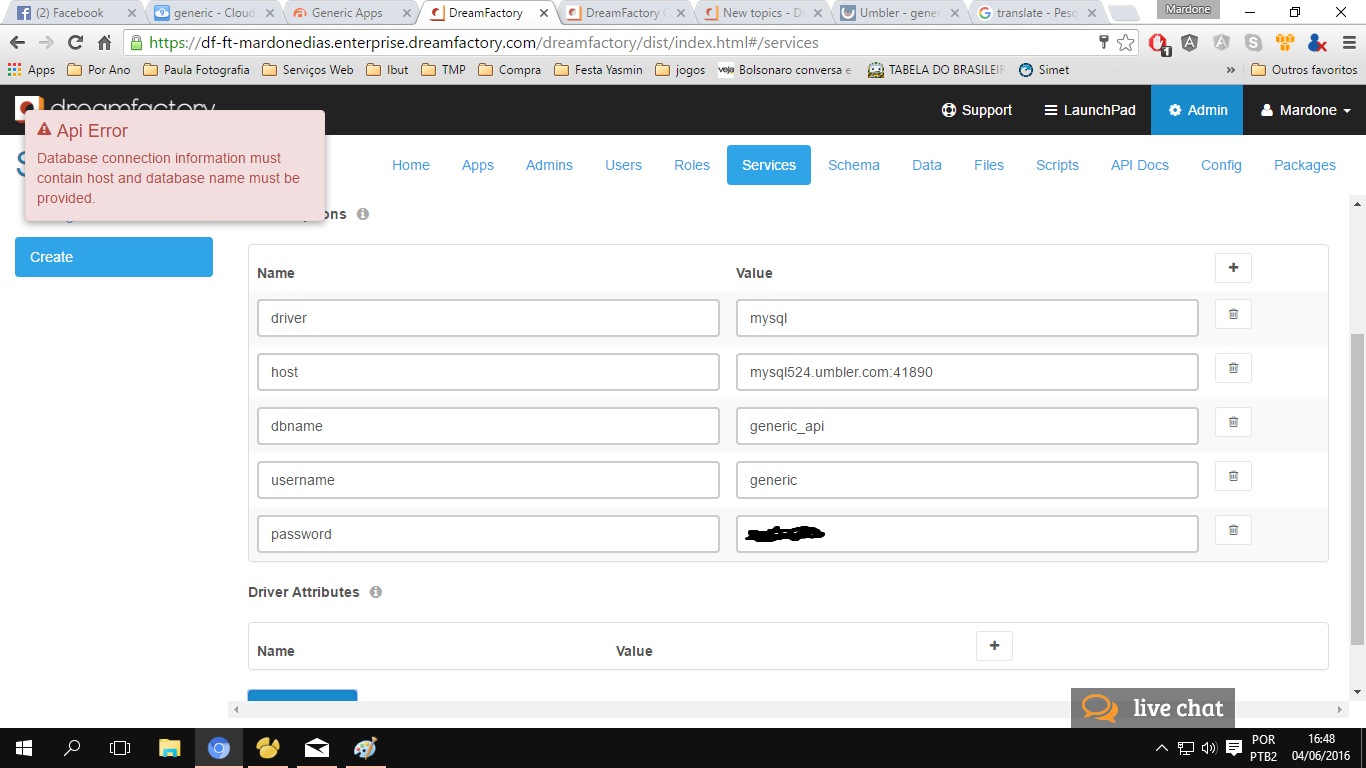Click the Create button in the sidebar

114,257
